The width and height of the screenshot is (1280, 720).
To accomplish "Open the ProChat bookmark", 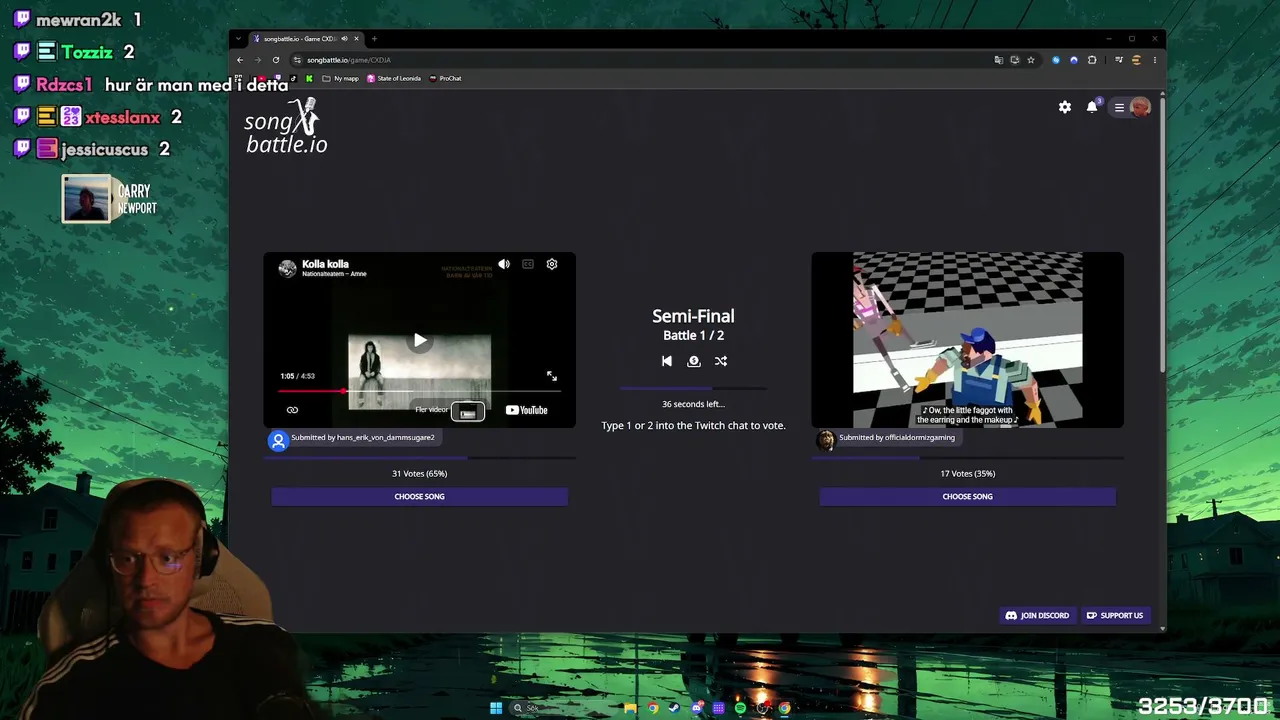I will point(445,78).
